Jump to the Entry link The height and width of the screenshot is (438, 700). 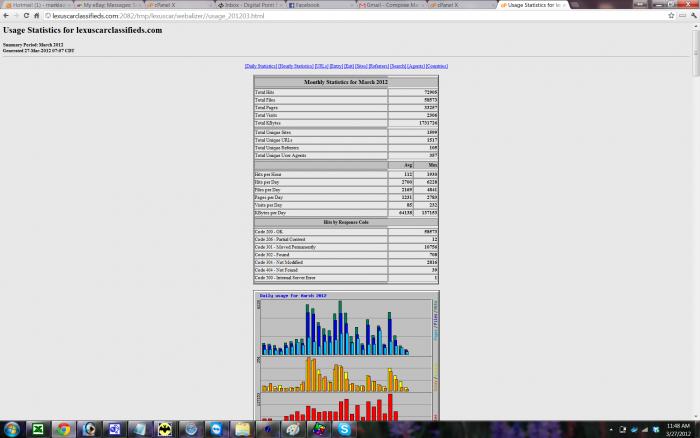click(336, 66)
